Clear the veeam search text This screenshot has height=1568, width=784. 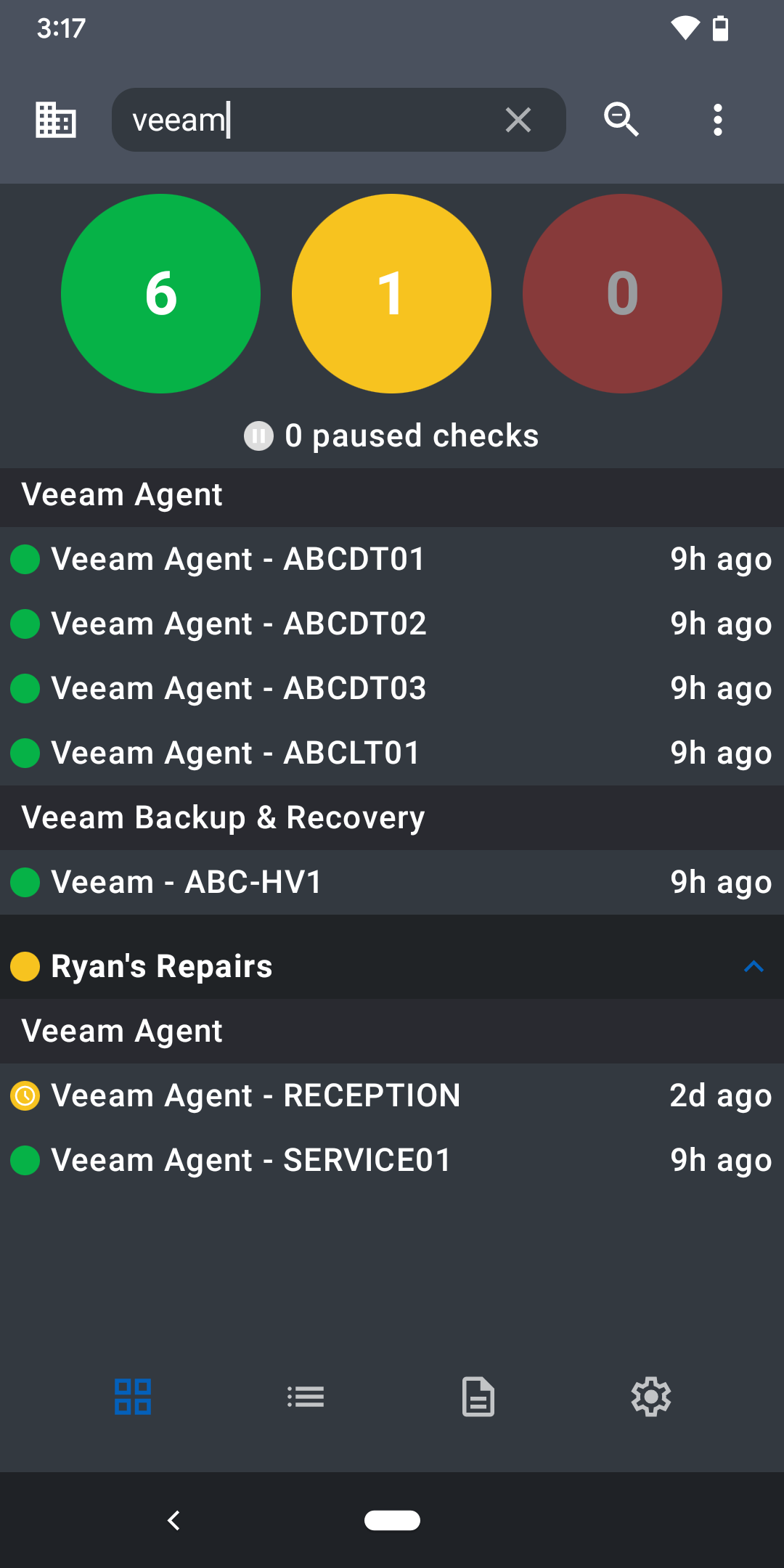click(x=518, y=120)
